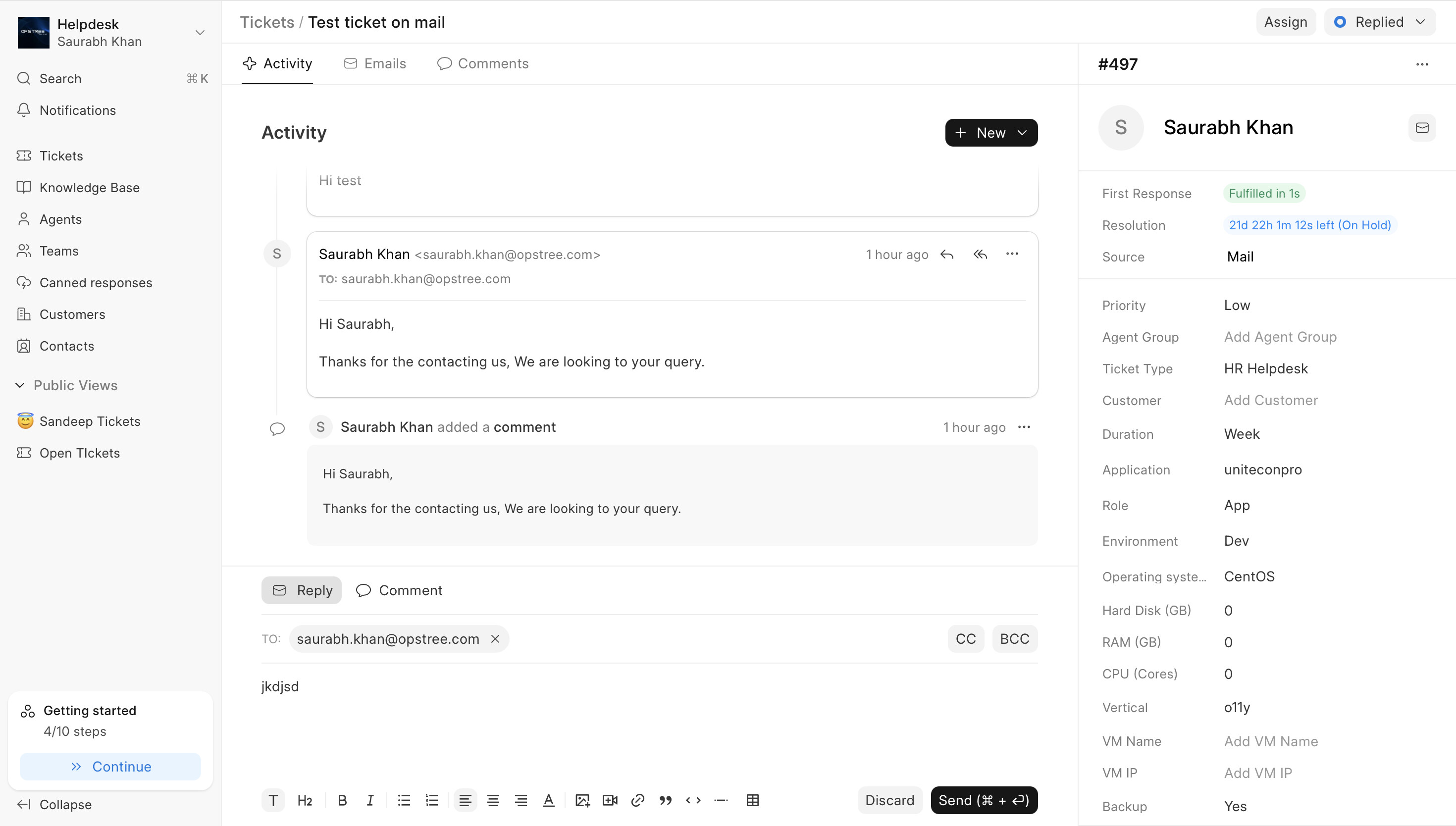
Task: Remove saurabh.khan@opstree.com from the TO field
Action: 495,639
